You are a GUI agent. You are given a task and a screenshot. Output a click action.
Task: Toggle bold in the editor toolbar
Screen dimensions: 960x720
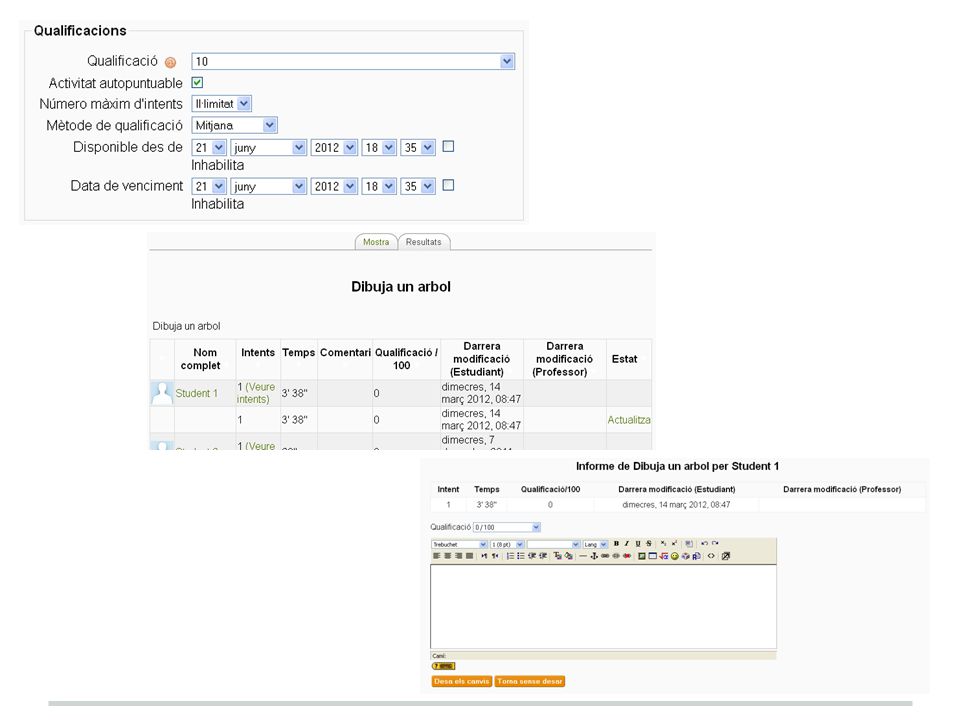[x=616, y=544]
